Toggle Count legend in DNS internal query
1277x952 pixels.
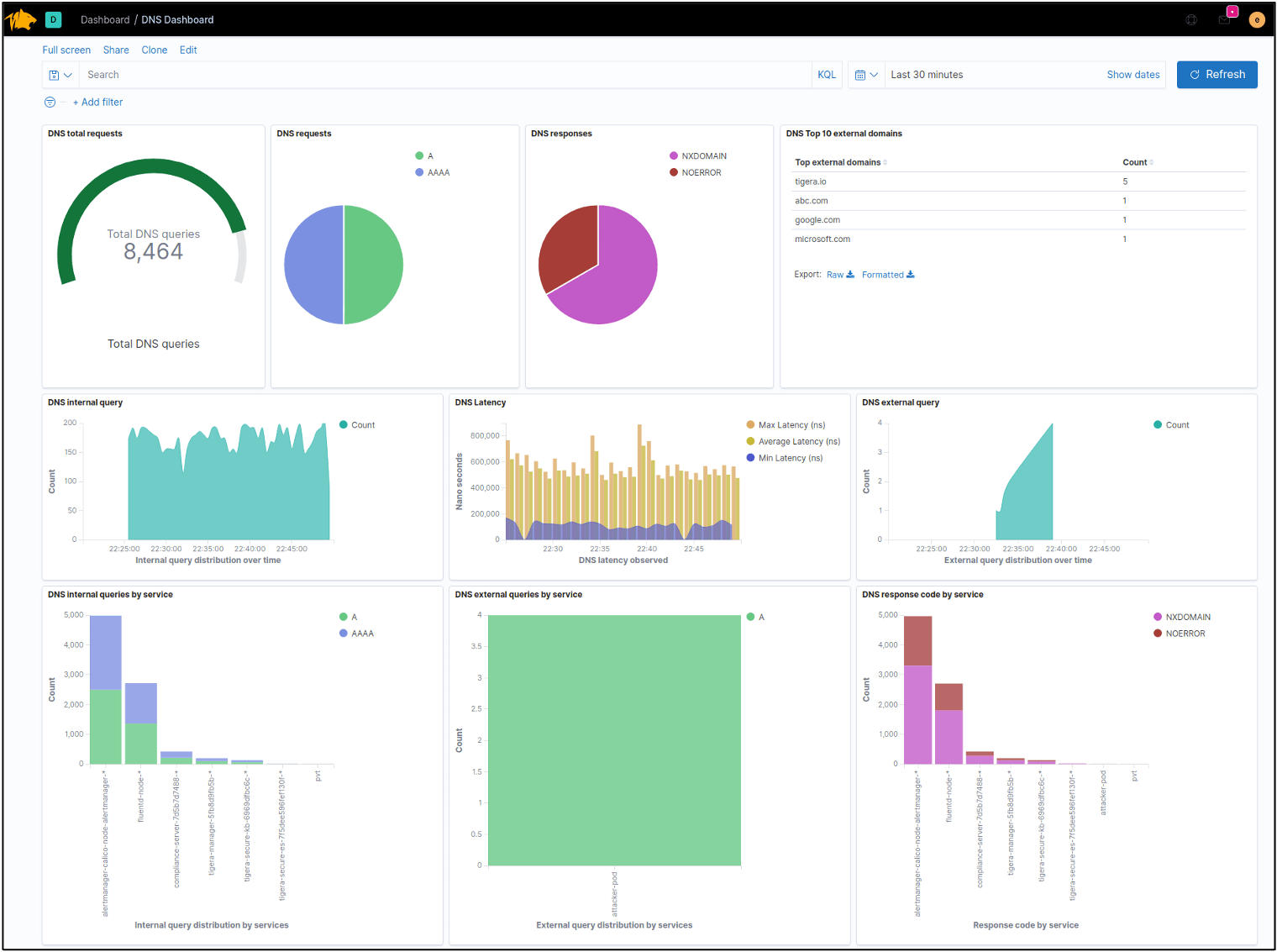[357, 425]
